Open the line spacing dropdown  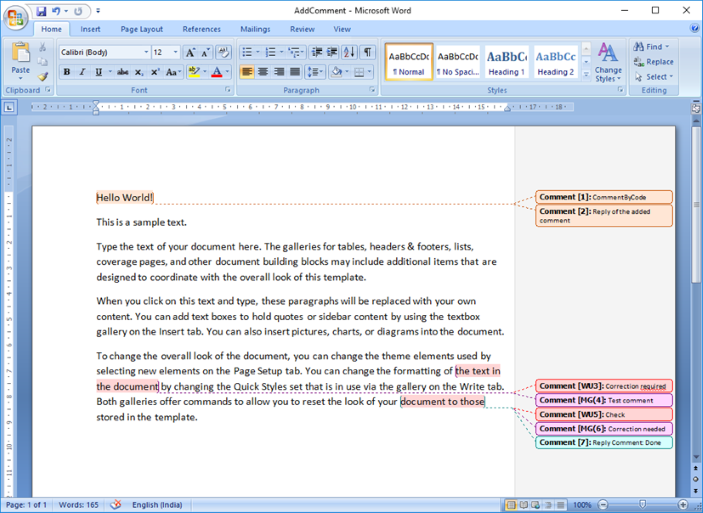click(315, 72)
